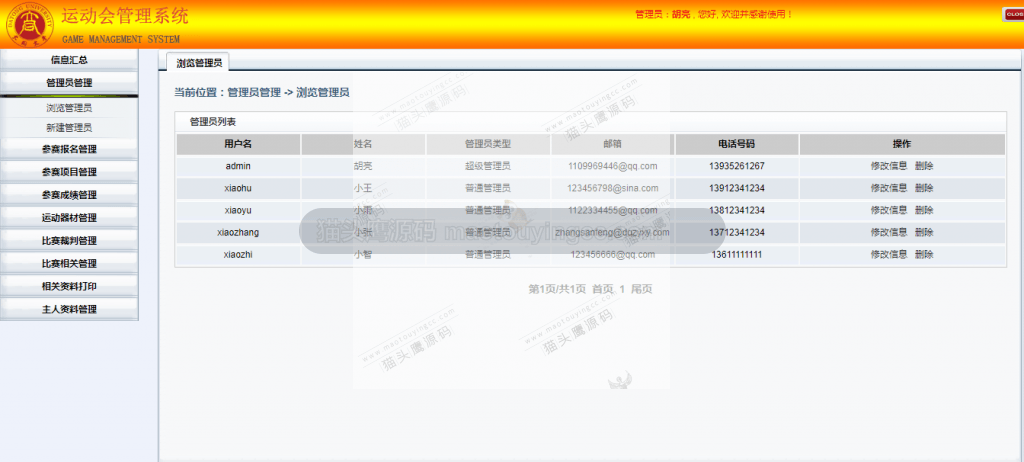Click 修改信息 for xiaohu row

coord(889,188)
